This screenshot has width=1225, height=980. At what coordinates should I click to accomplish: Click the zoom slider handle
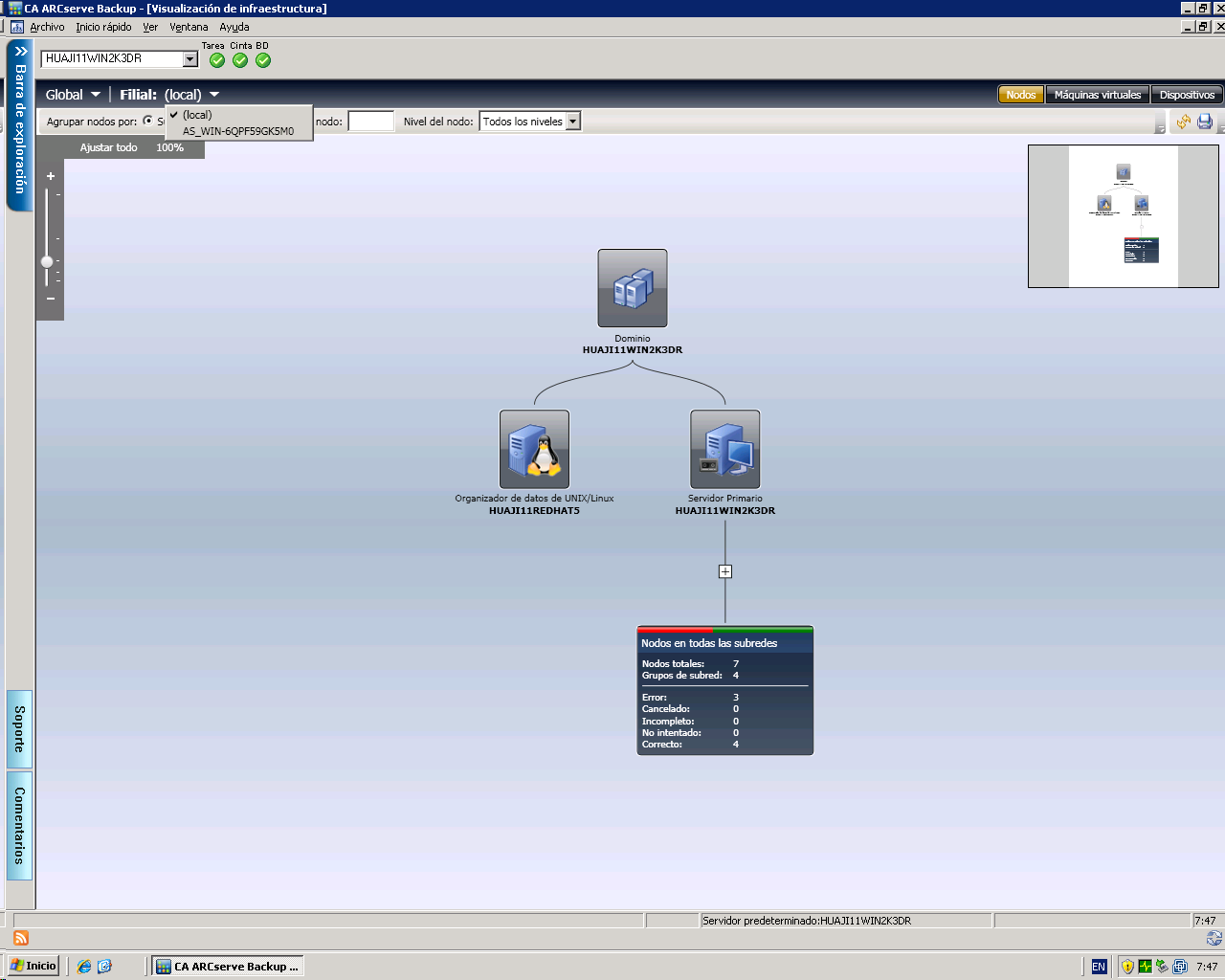tap(47, 261)
